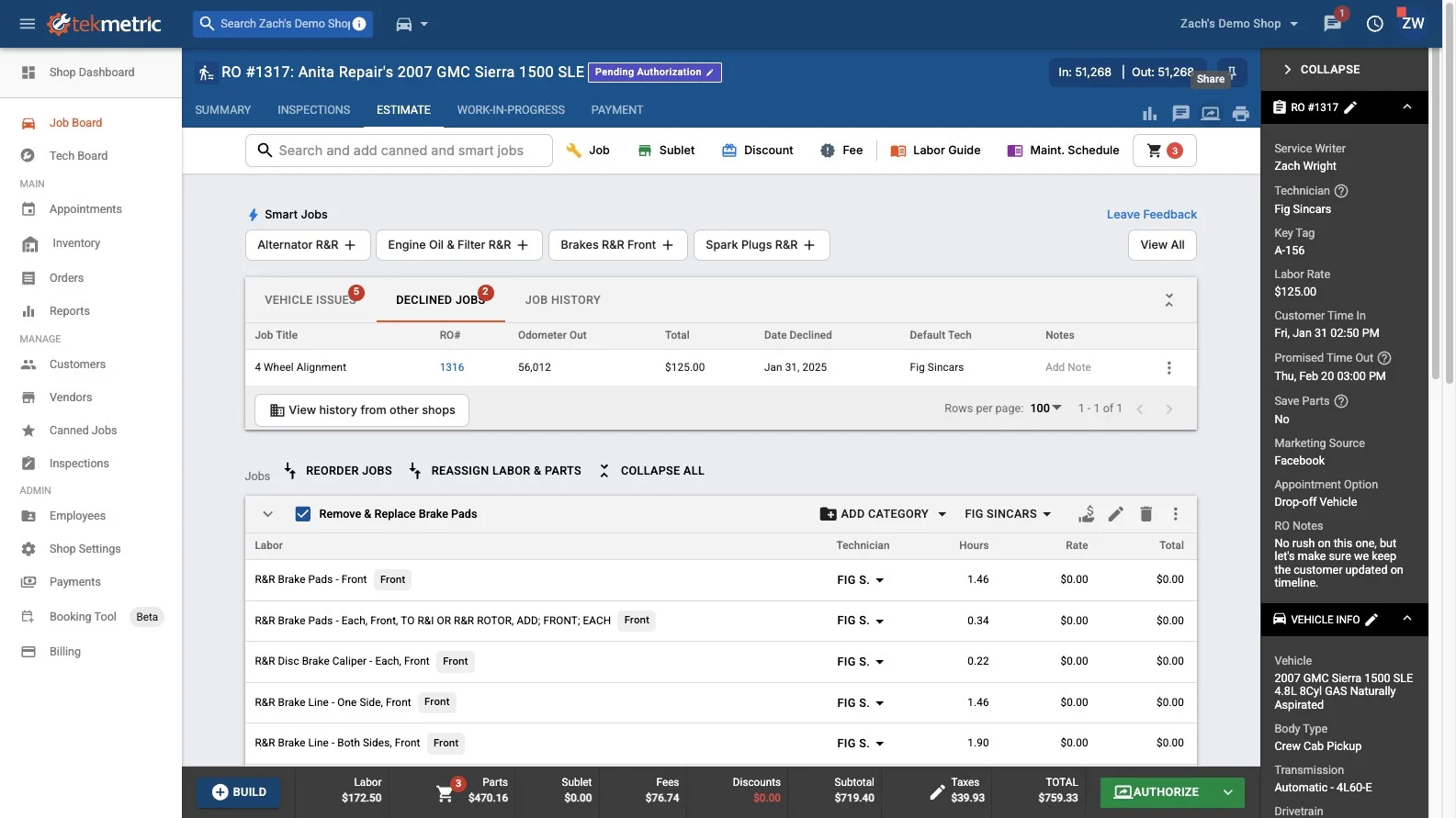Screen dimensions: 1456x818
Task: Click Add Note for 4 Wheel Alignment
Action: pyautogui.click(x=1067, y=367)
